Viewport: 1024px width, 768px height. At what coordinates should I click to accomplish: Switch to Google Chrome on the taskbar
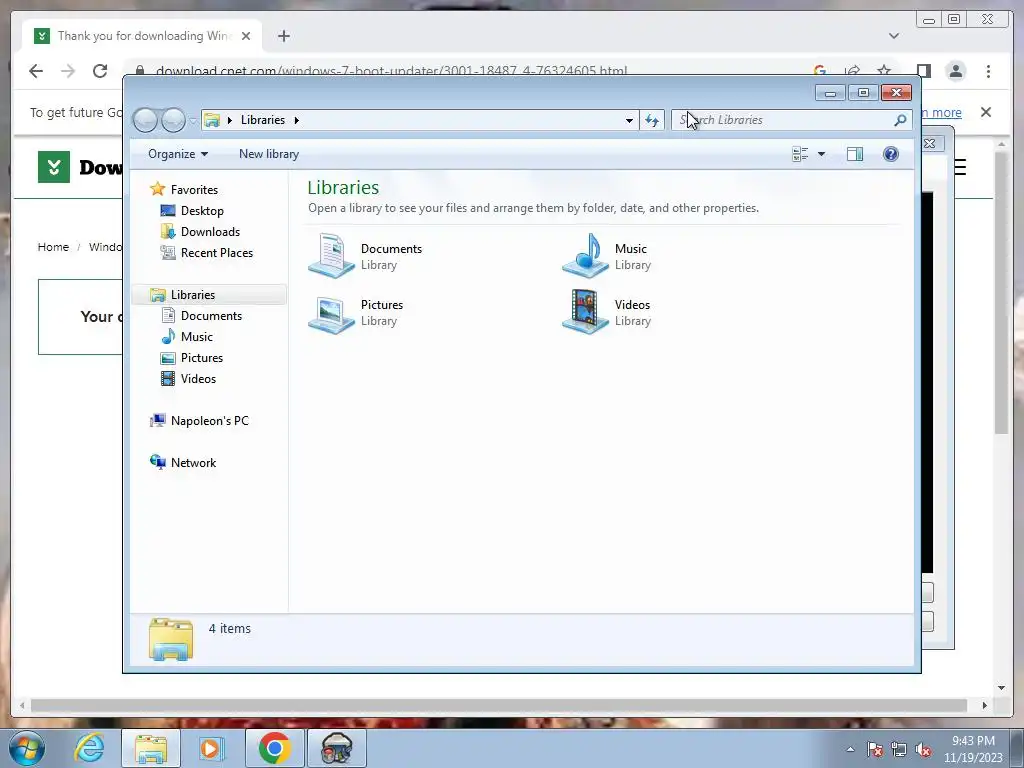pyautogui.click(x=274, y=748)
